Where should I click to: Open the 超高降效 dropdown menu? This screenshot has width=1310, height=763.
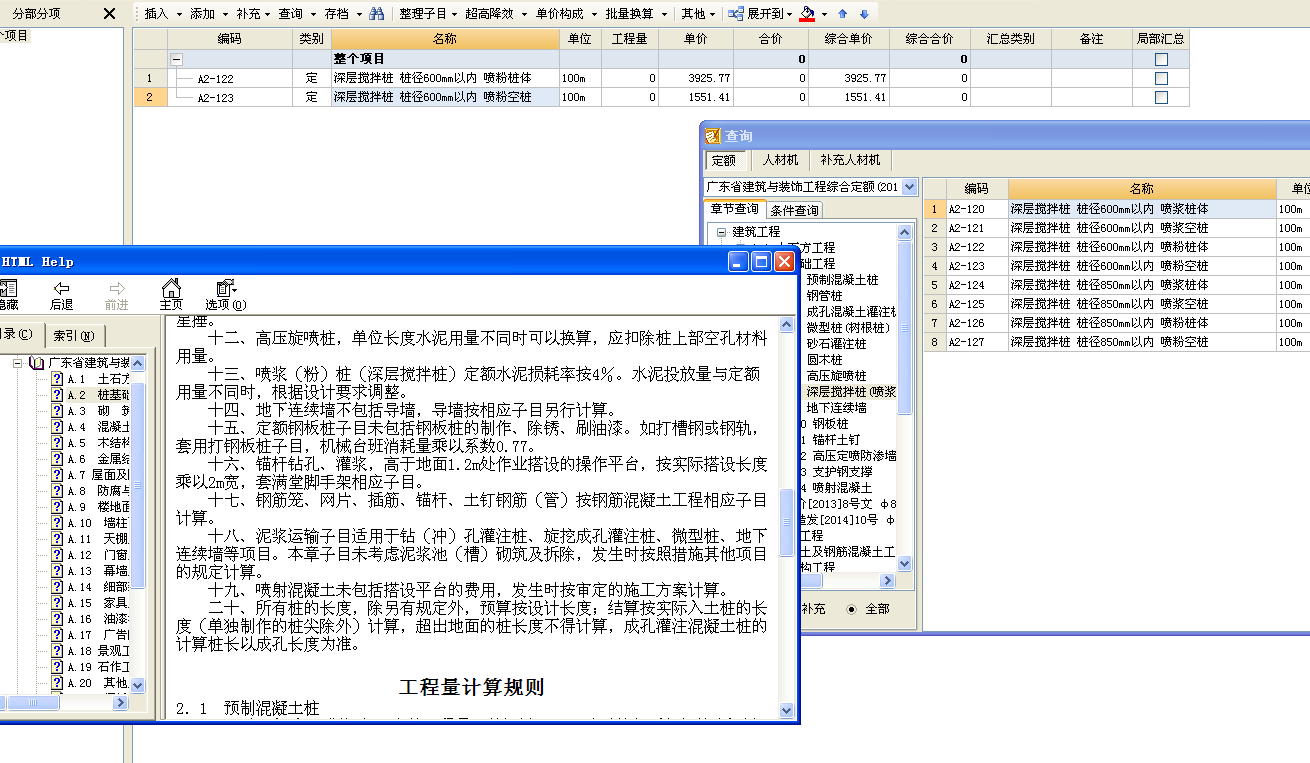[494, 14]
